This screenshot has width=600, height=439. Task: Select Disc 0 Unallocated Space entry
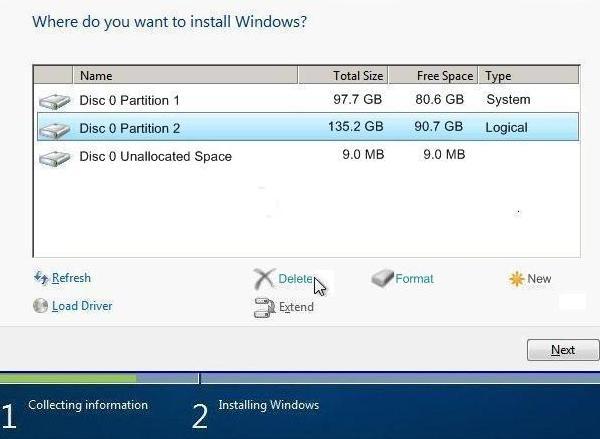click(308, 156)
